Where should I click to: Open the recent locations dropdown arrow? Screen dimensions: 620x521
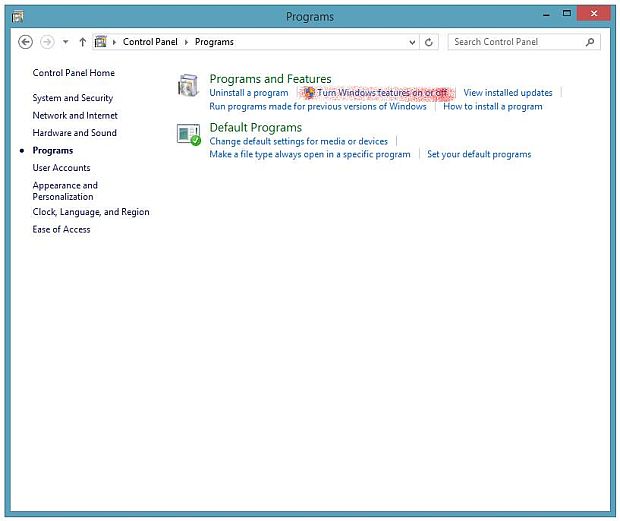coord(66,42)
